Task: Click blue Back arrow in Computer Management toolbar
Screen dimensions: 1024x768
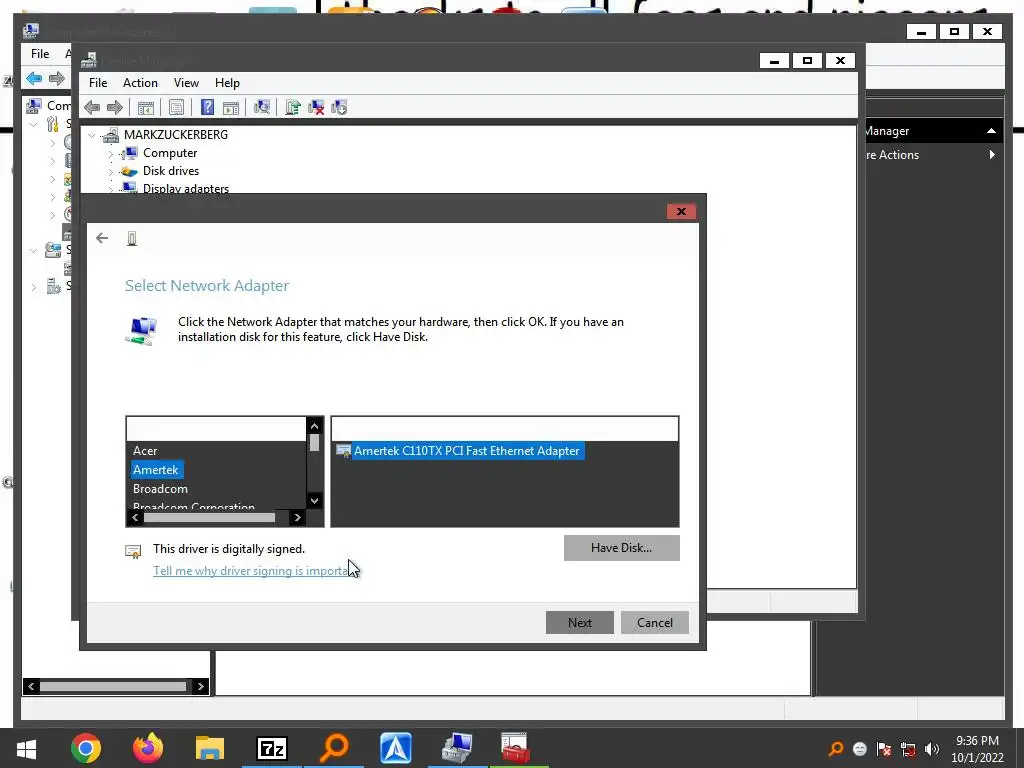Action: 34,78
